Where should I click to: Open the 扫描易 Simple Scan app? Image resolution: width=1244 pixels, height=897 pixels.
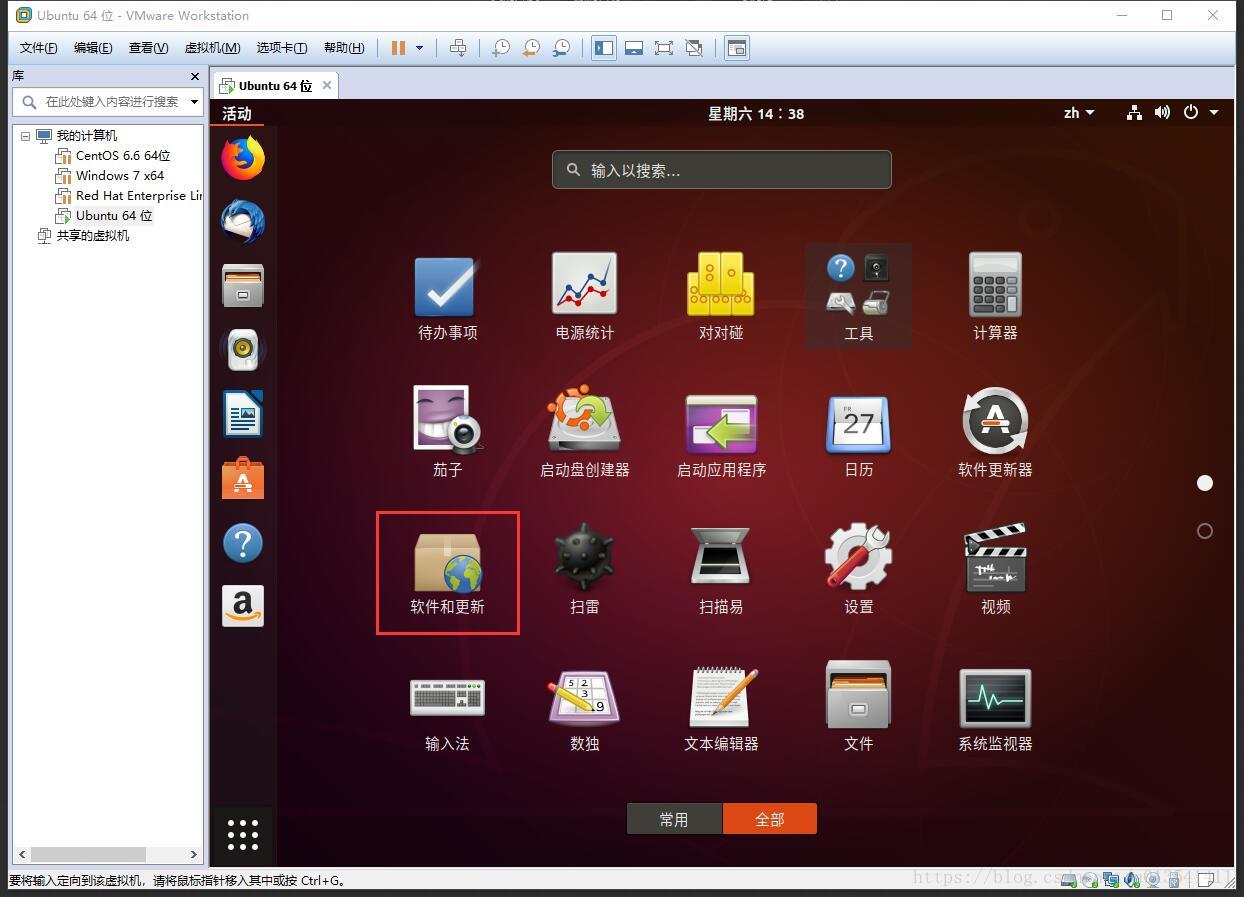pyautogui.click(x=721, y=570)
